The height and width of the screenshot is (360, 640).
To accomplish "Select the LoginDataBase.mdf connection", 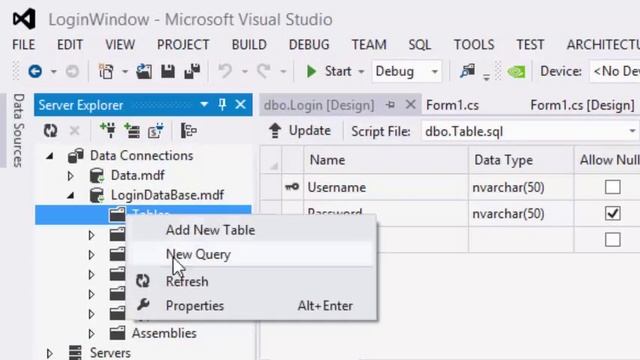I will click(x=167, y=195).
